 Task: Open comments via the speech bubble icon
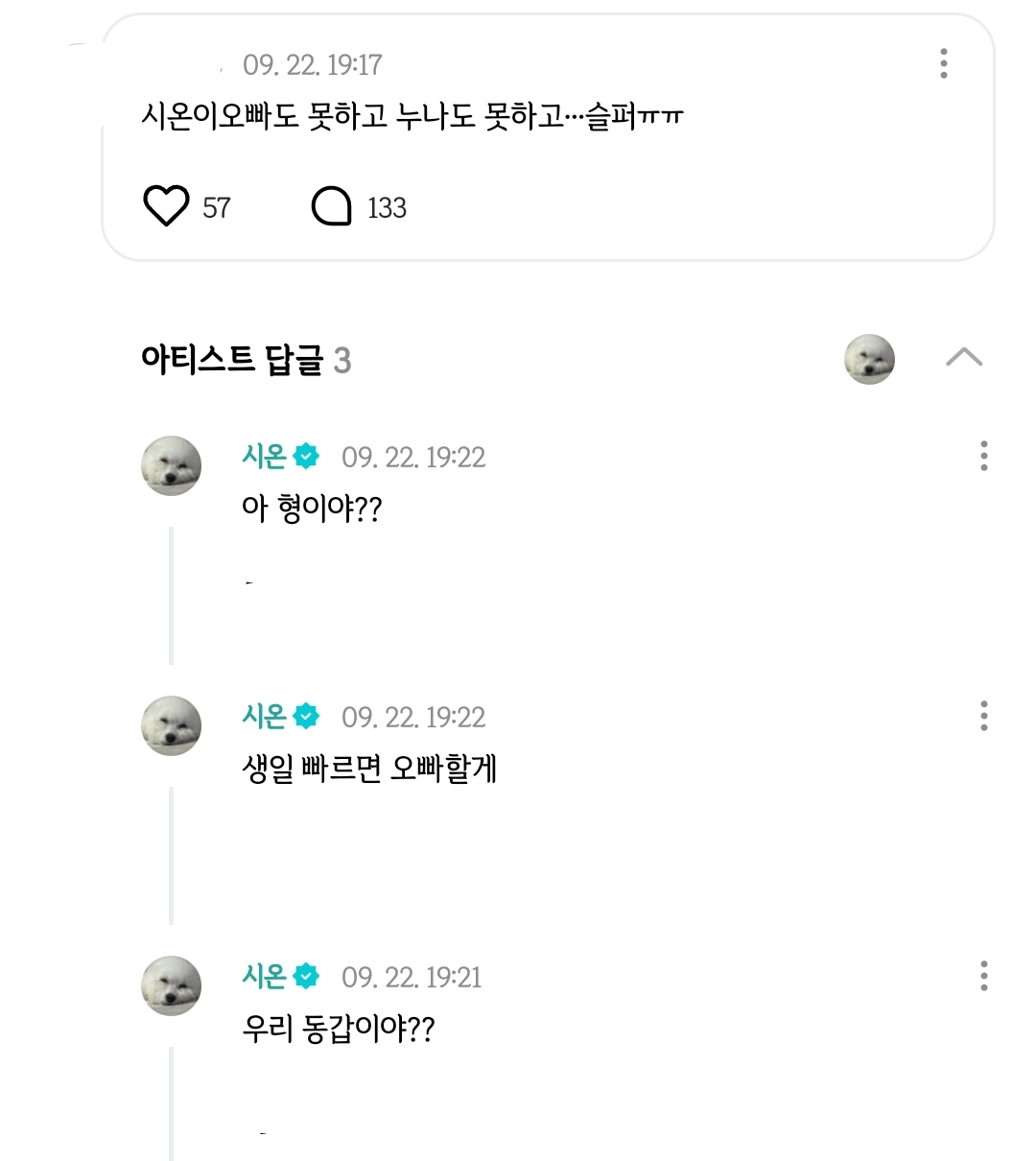coord(332,206)
